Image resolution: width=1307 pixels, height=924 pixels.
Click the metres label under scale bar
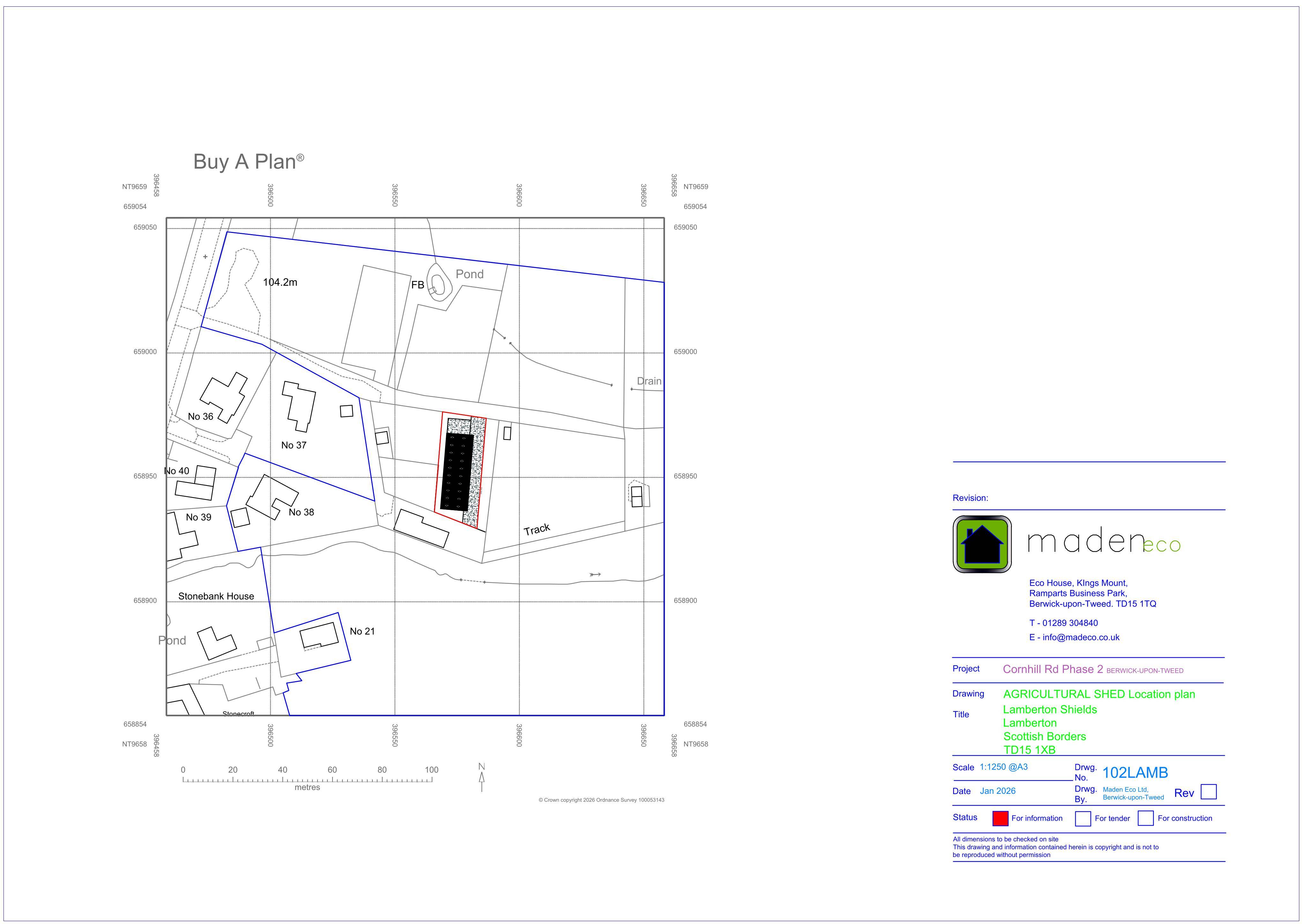pos(307,787)
